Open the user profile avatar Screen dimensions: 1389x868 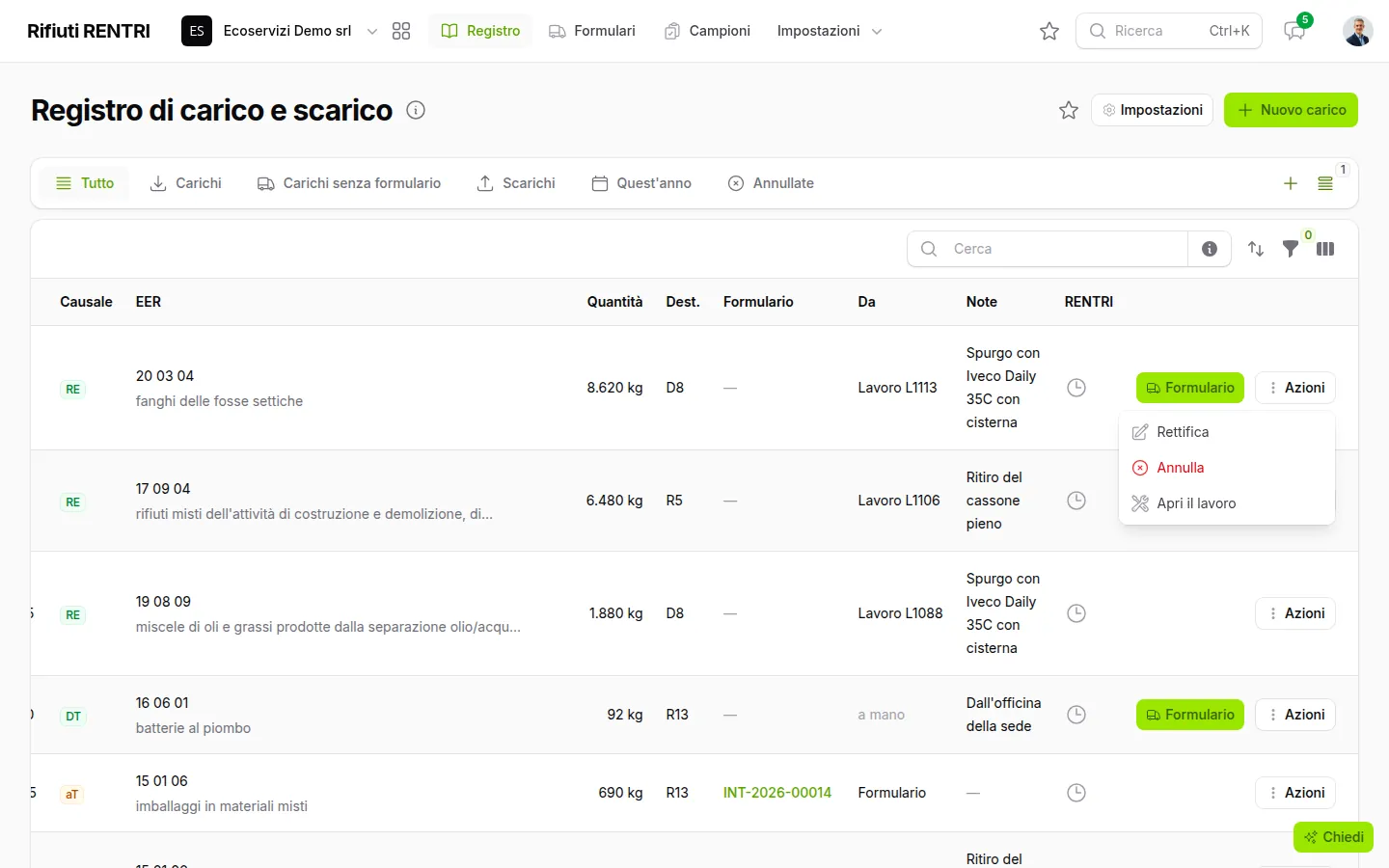pos(1358,31)
